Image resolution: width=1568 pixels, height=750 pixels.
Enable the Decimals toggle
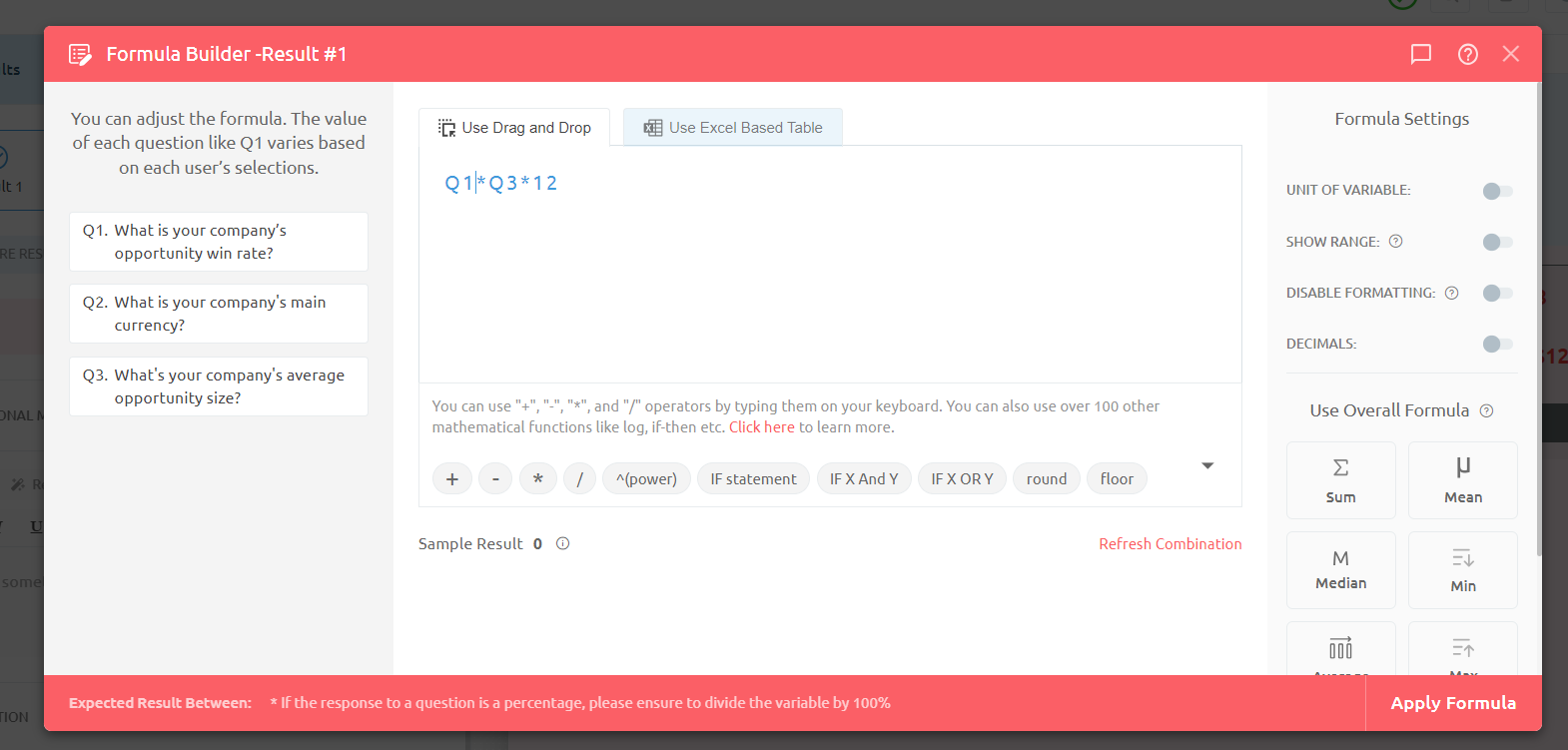coord(1497,344)
